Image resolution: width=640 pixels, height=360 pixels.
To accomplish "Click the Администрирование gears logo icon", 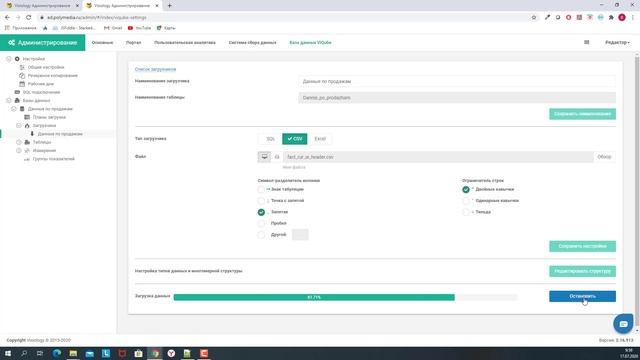I will 11,42.
